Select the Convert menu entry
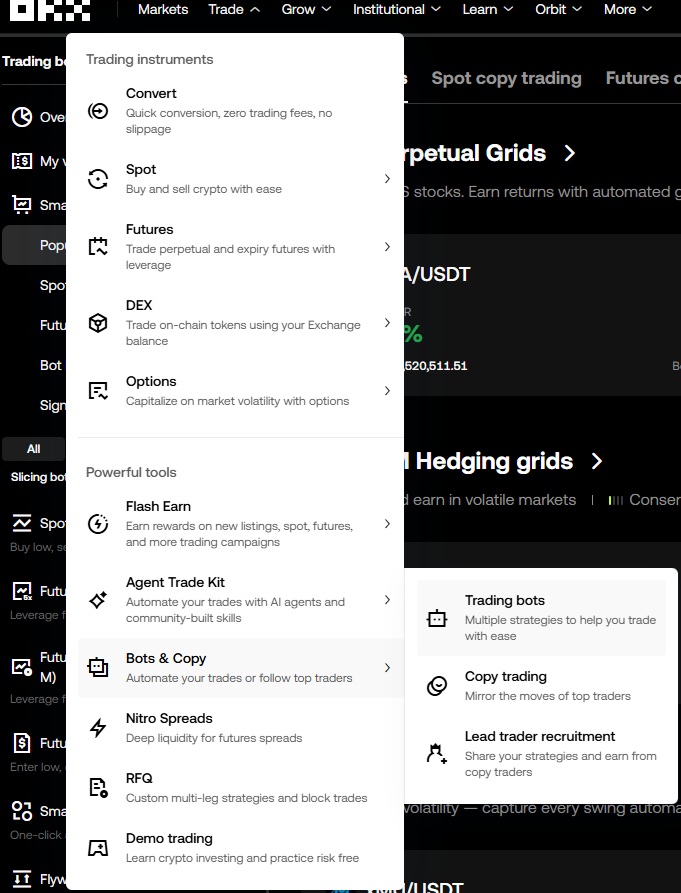The image size is (681, 893). (x=241, y=110)
